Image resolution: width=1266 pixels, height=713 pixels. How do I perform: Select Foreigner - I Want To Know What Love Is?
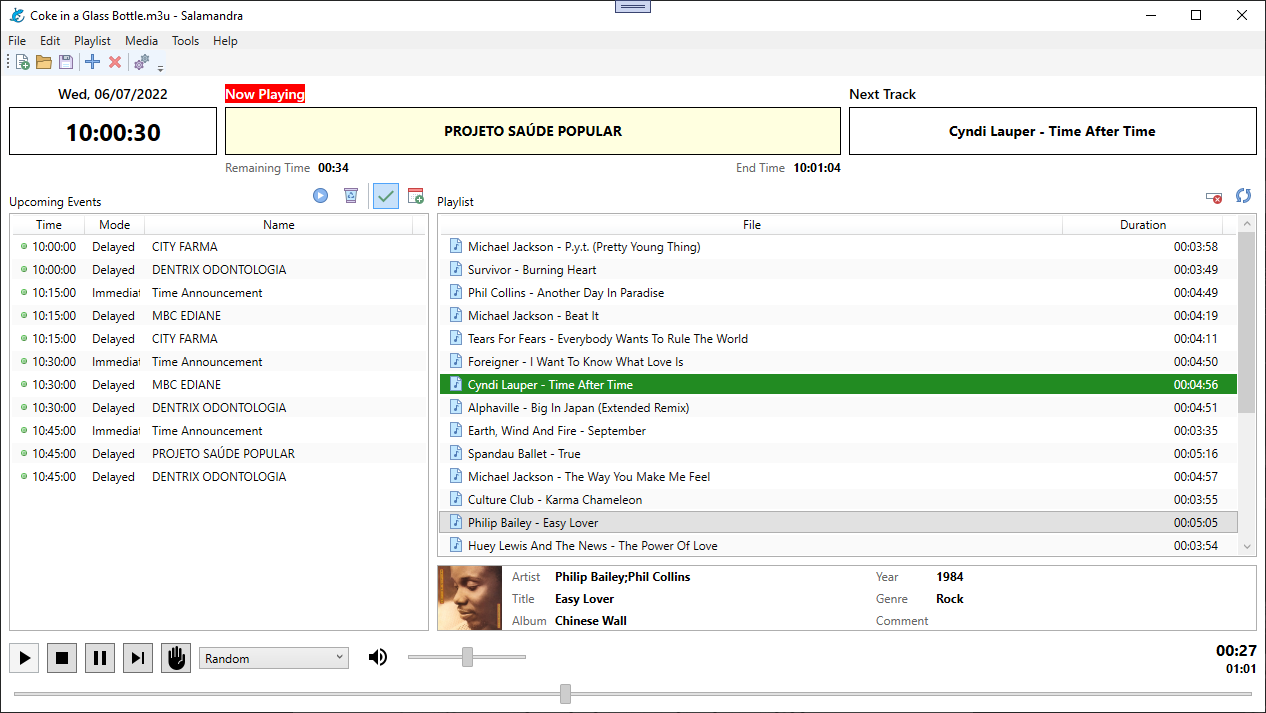click(x=838, y=362)
